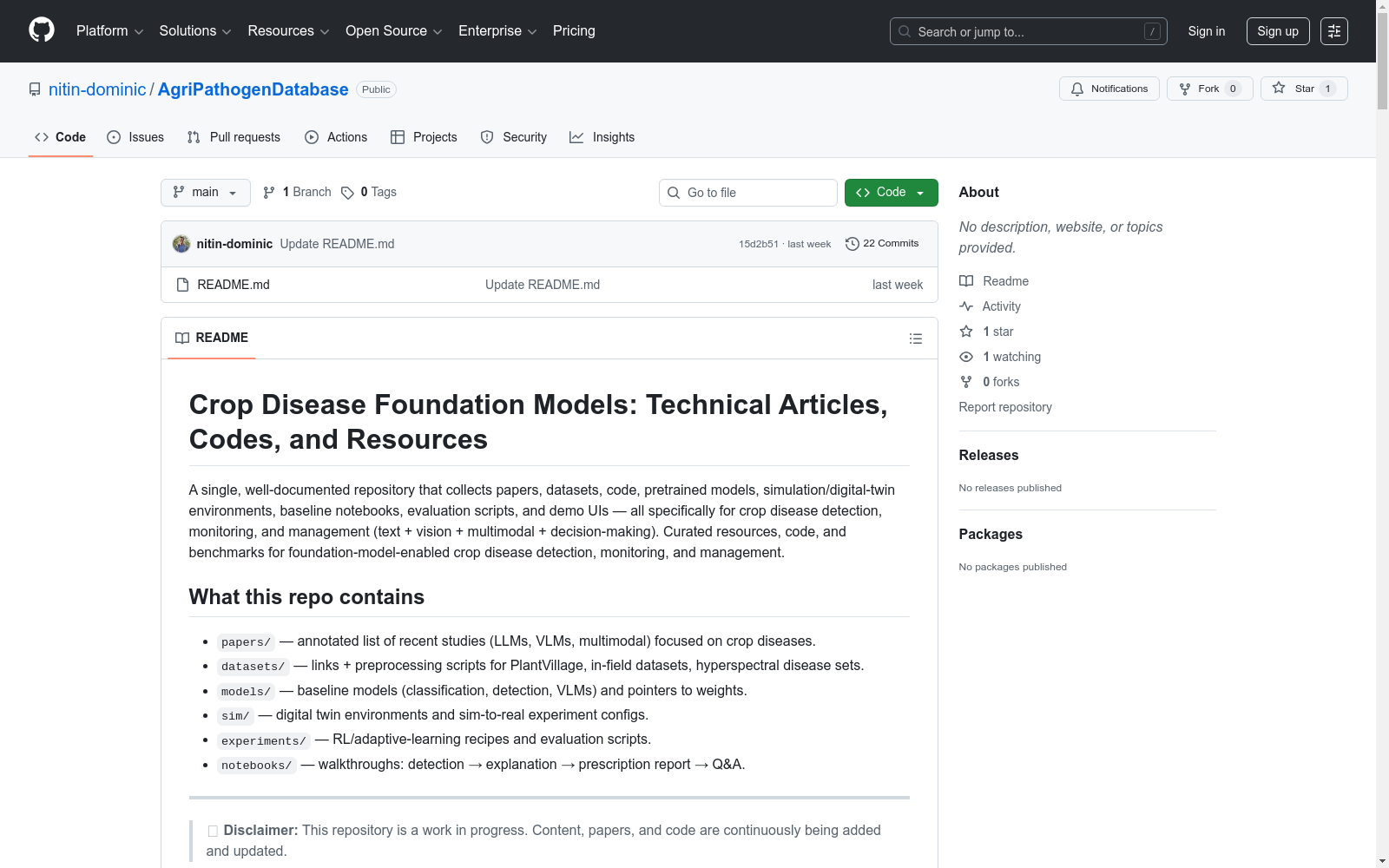1389x868 pixels.
Task: Open the Update README.md message in commit header
Action: [337, 244]
